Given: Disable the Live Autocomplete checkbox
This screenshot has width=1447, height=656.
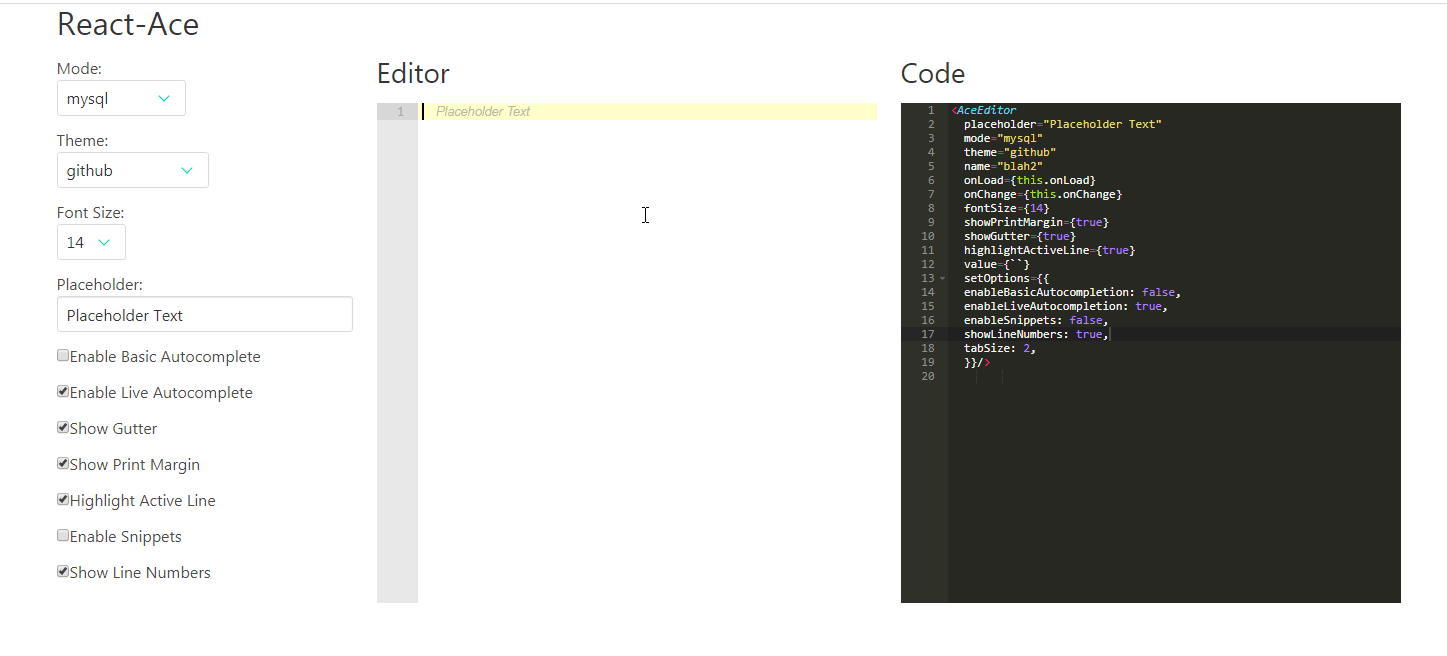Looking at the screenshot, I should pyautogui.click(x=63, y=391).
